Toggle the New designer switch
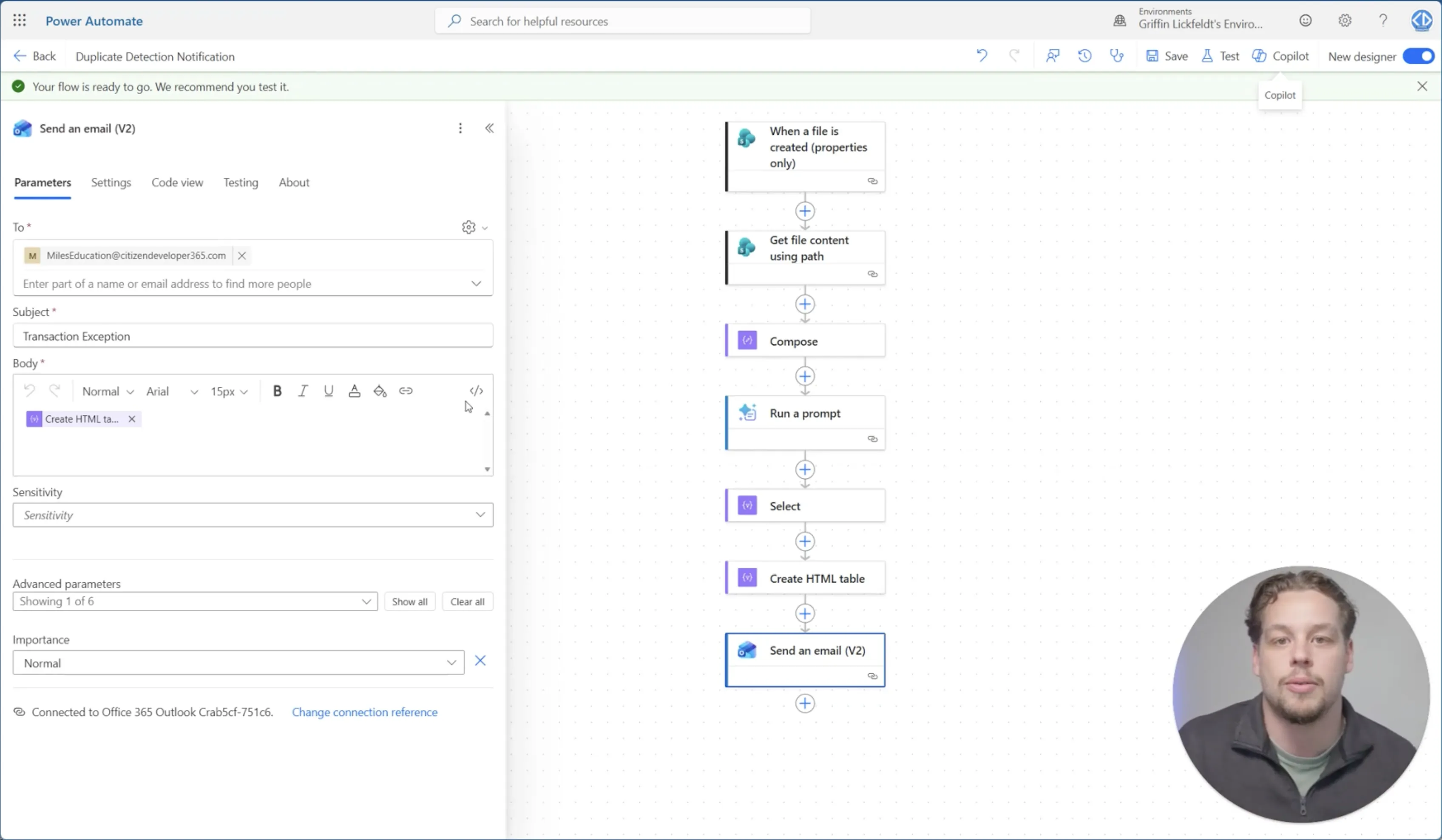Screen dimensions: 1442x840 pyautogui.click(x=1418, y=56)
